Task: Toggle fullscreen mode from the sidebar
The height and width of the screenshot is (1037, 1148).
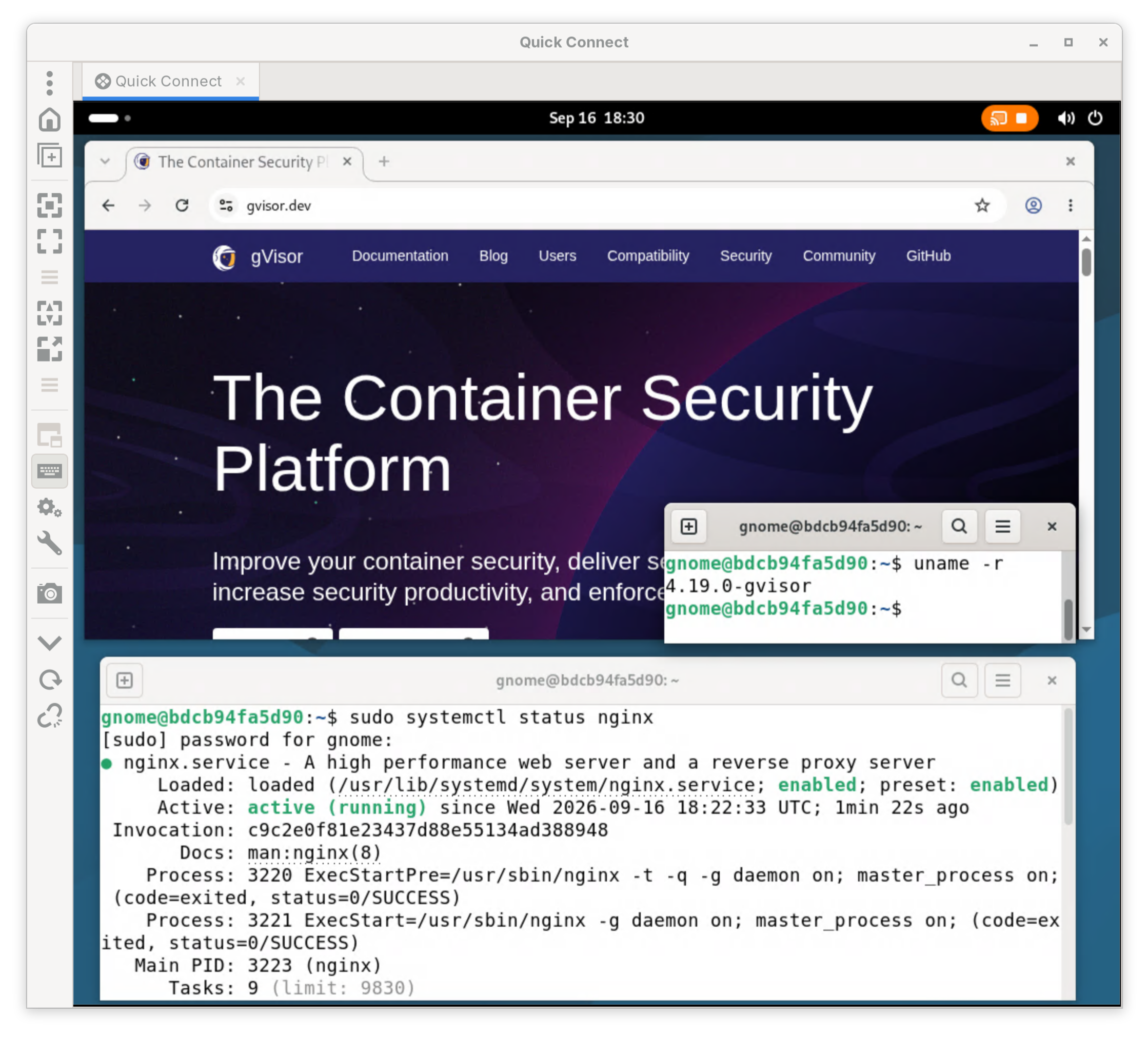Action: tap(50, 242)
